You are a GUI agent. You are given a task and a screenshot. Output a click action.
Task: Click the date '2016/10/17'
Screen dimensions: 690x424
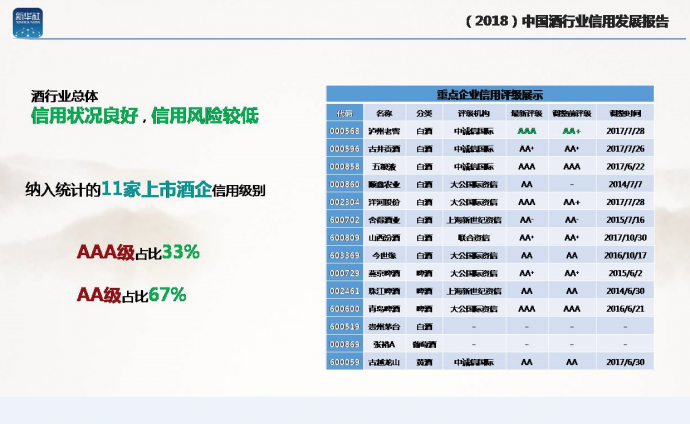click(625, 256)
